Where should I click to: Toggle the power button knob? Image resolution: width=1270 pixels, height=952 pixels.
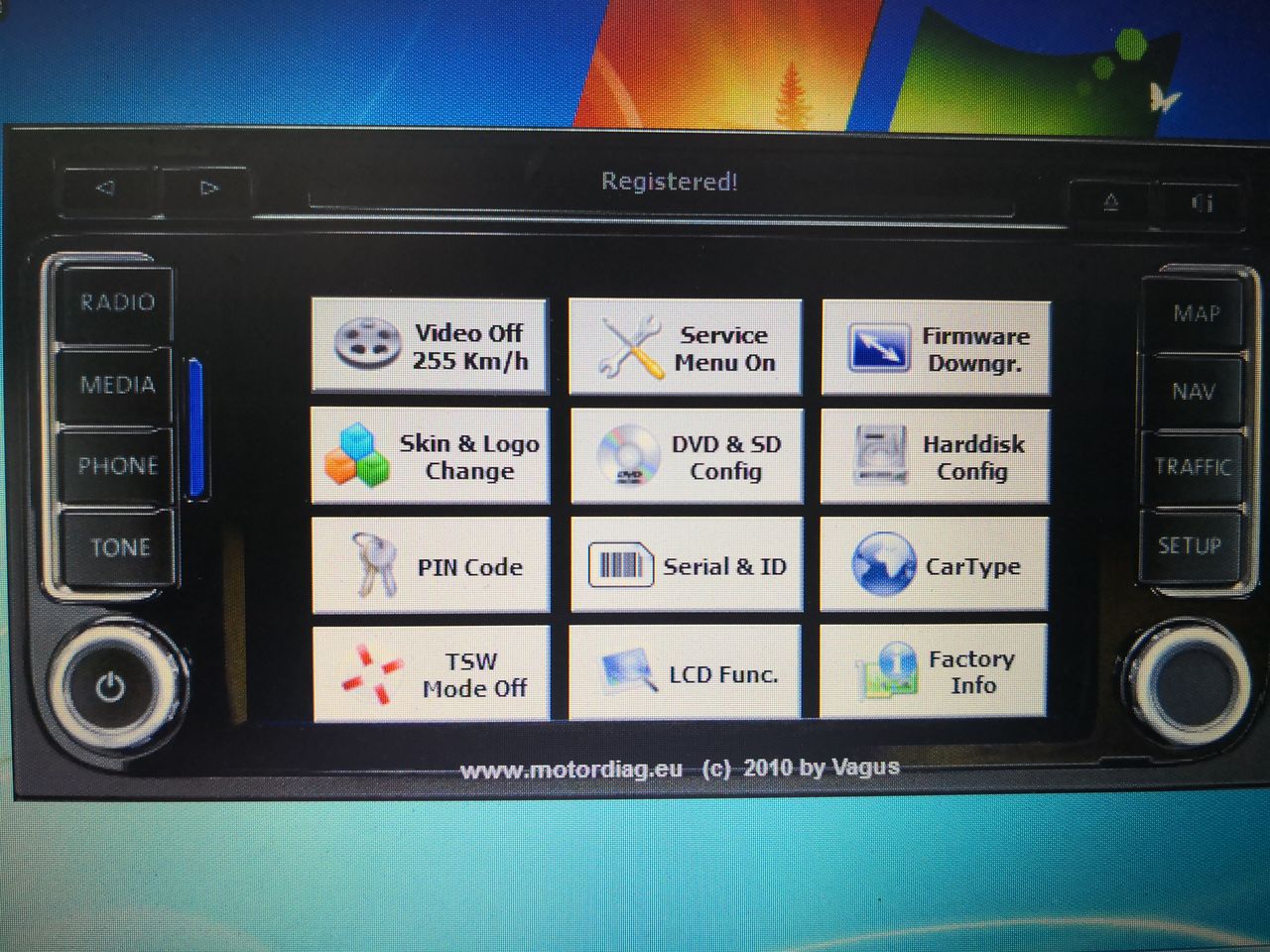coord(110,686)
